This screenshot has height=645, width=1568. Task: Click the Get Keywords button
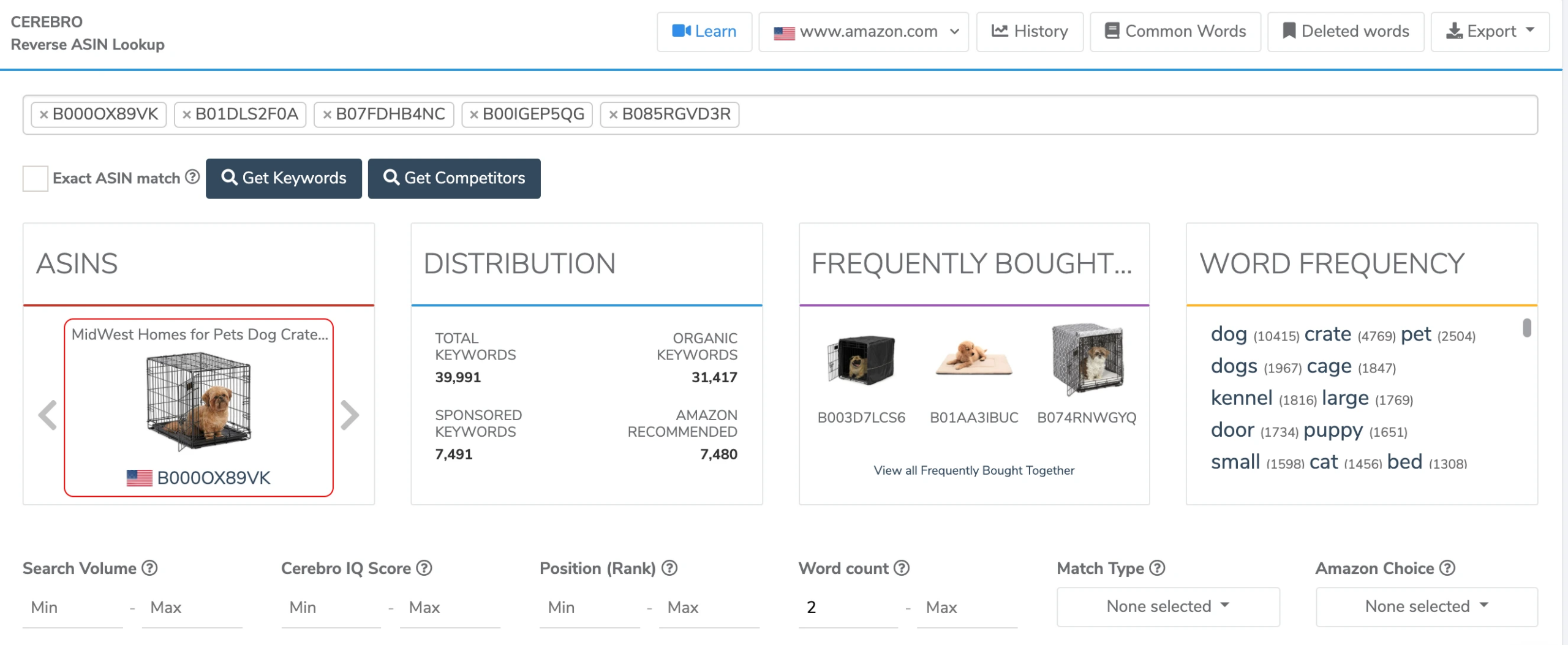pyautogui.click(x=284, y=178)
